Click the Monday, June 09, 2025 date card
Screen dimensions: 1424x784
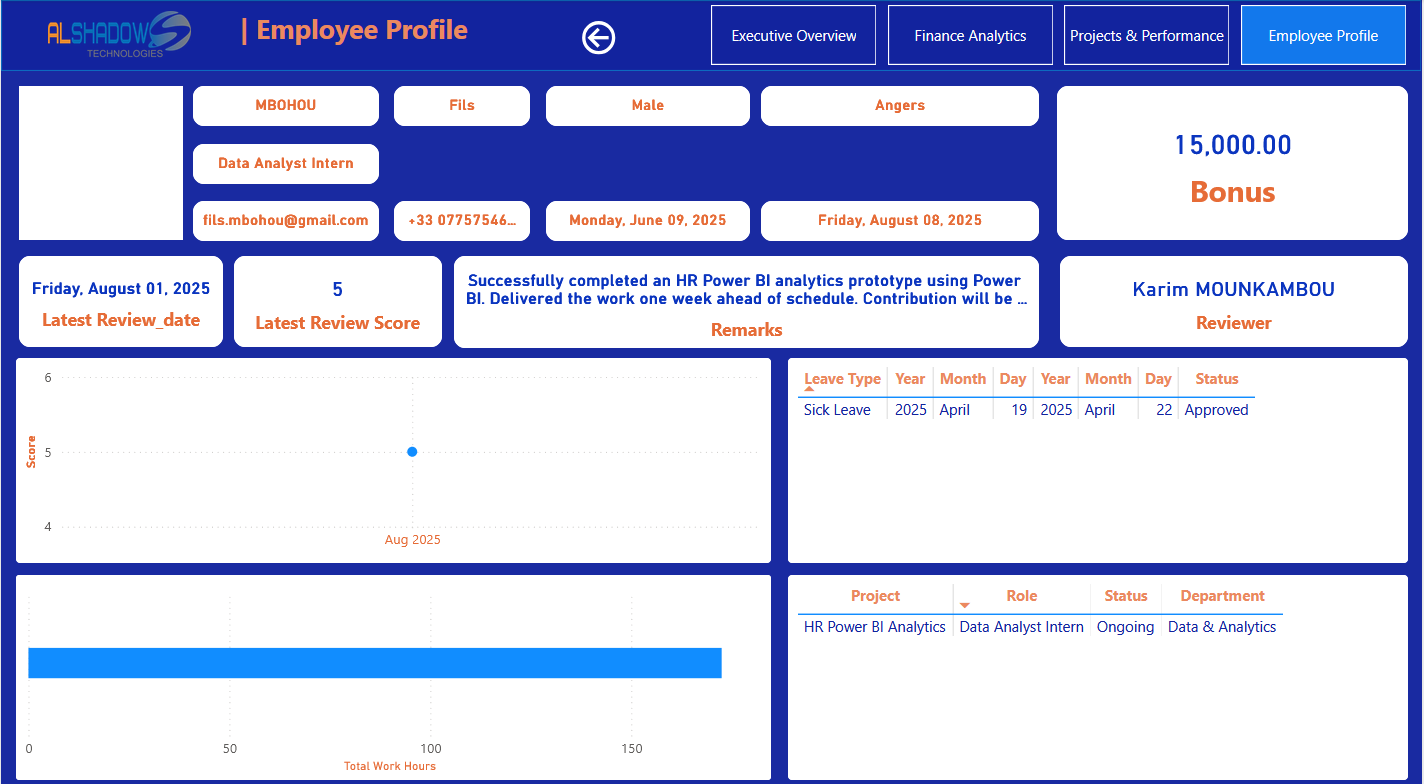pyautogui.click(x=648, y=221)
